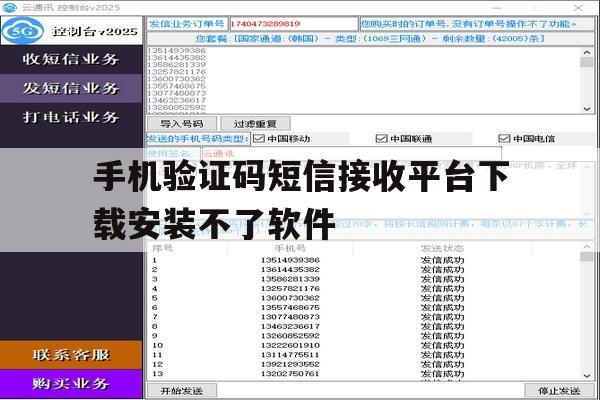
Task: Select table row with 13202750761
Action: 364,374
